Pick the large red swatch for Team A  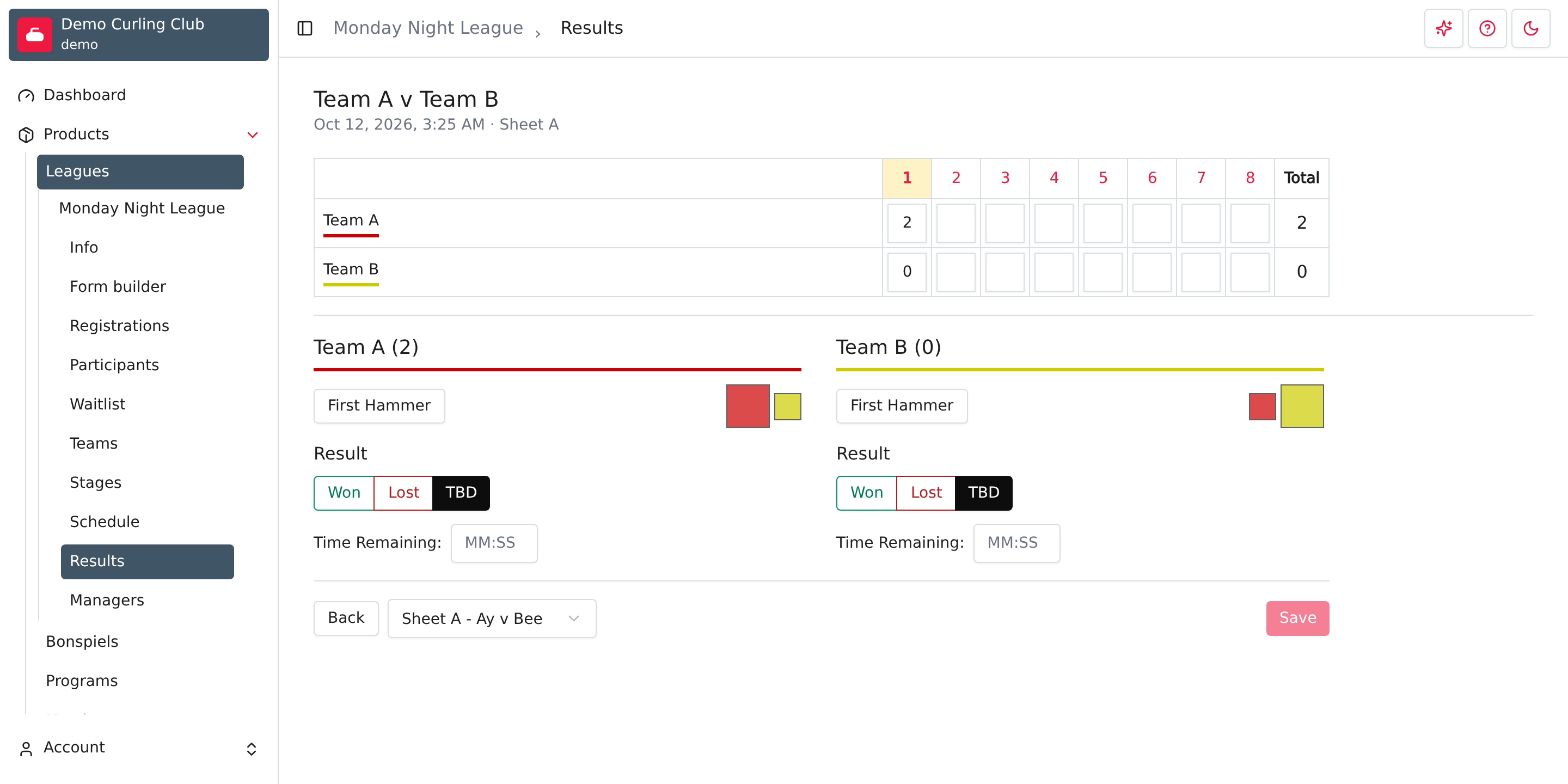[748, 406]
